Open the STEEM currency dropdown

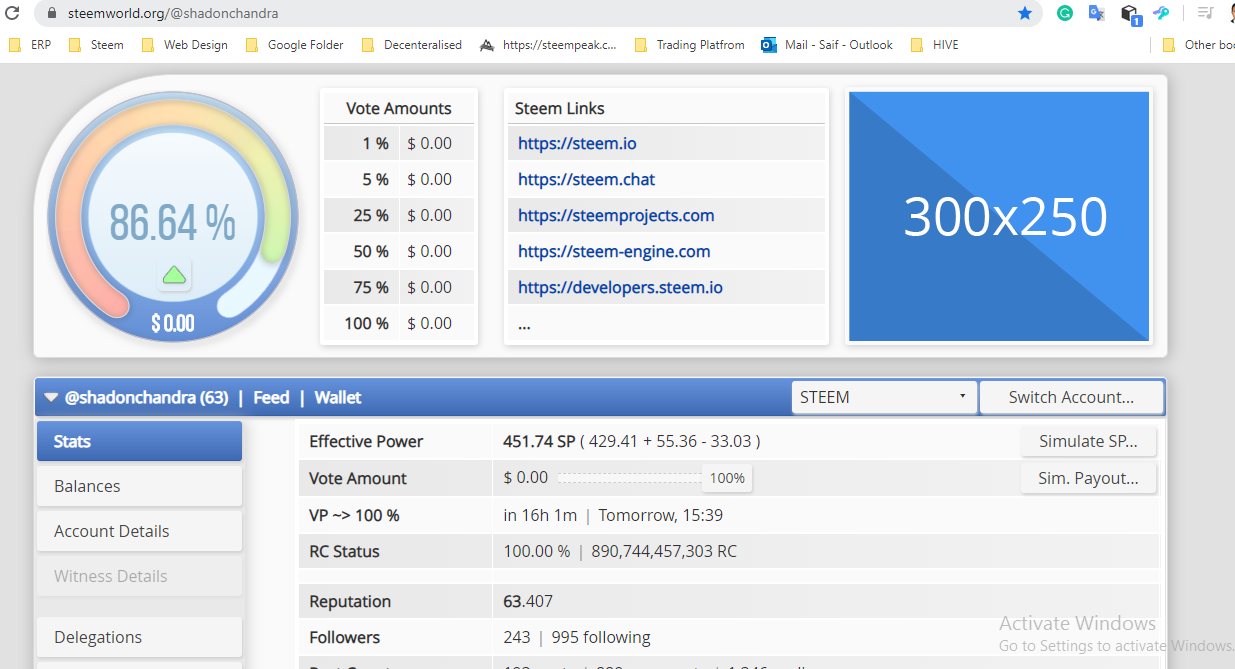click(883, 397)
